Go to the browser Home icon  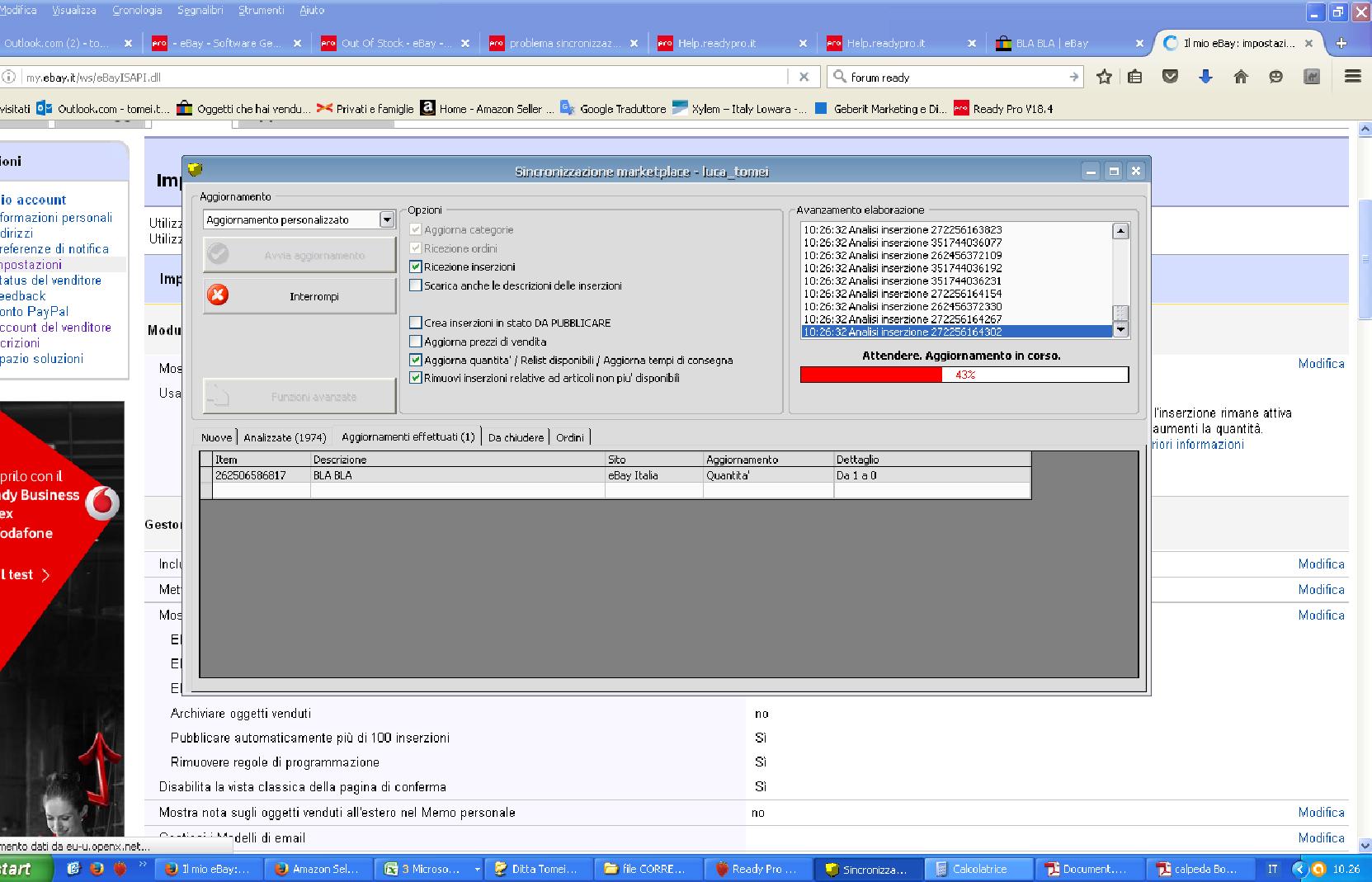[x=1240, y=77]
